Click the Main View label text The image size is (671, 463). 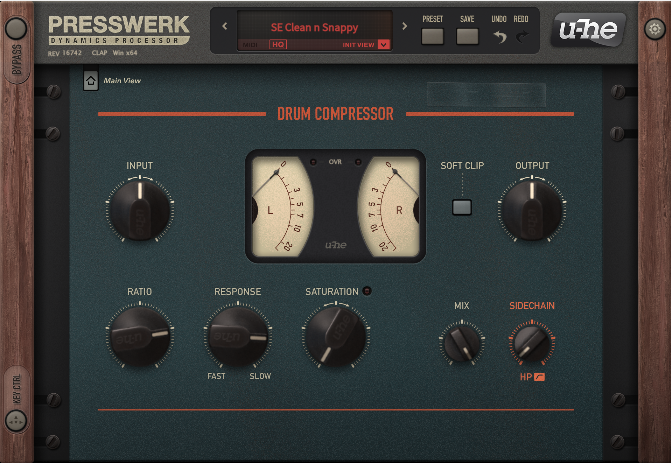122,80
